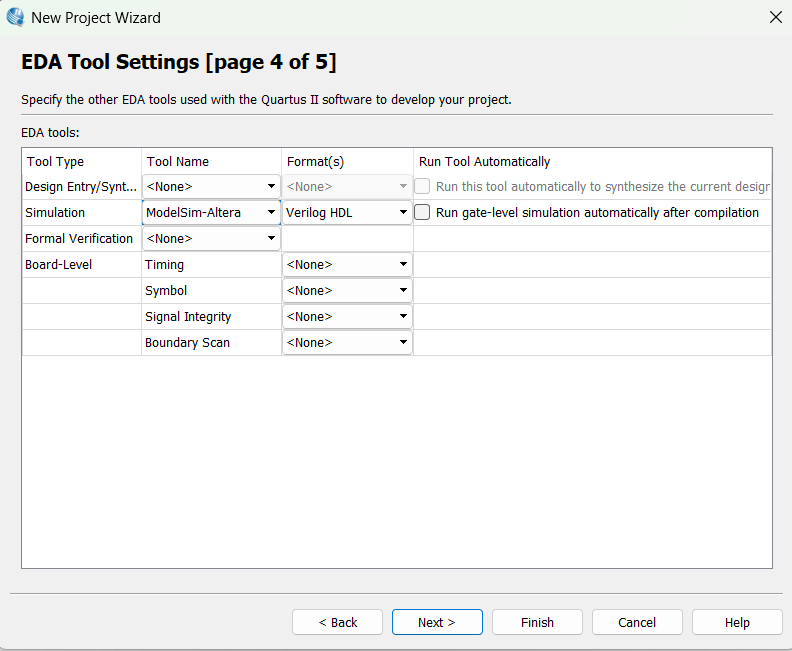Open Formal Verification tool name dropdown
This screenshot has width=792, height=651.
click(x=211, y=238)
